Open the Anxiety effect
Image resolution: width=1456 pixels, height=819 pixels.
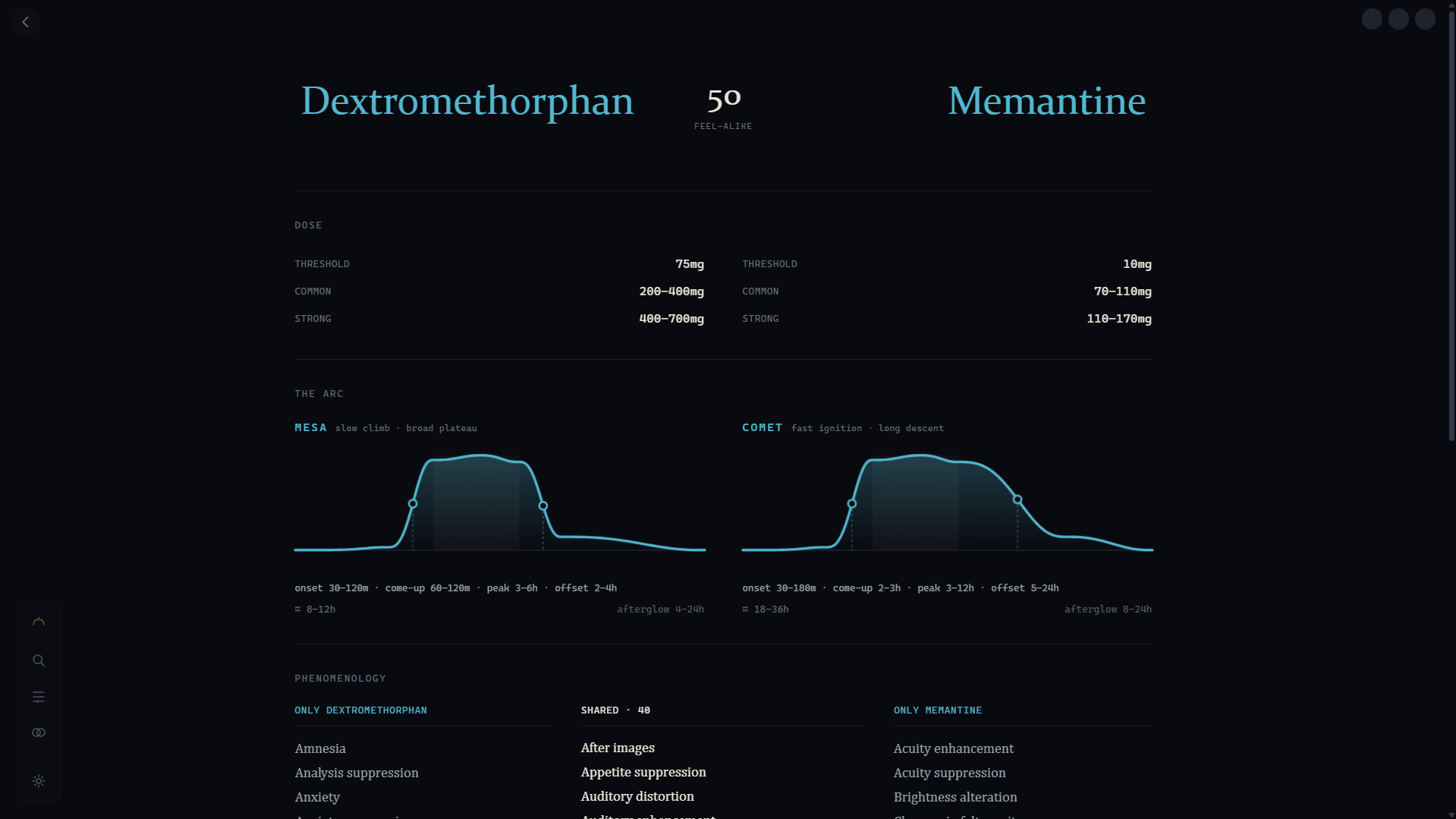(x=317, y=797)
